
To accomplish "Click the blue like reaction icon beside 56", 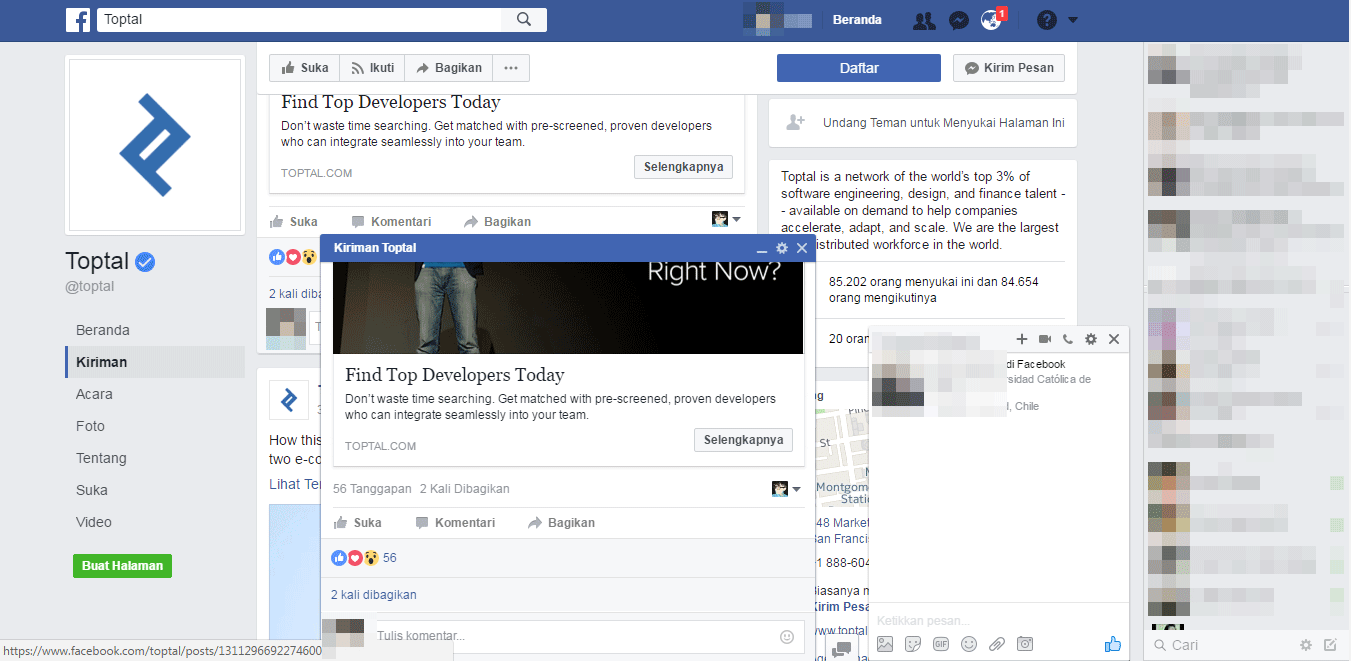I will [338, 558].
